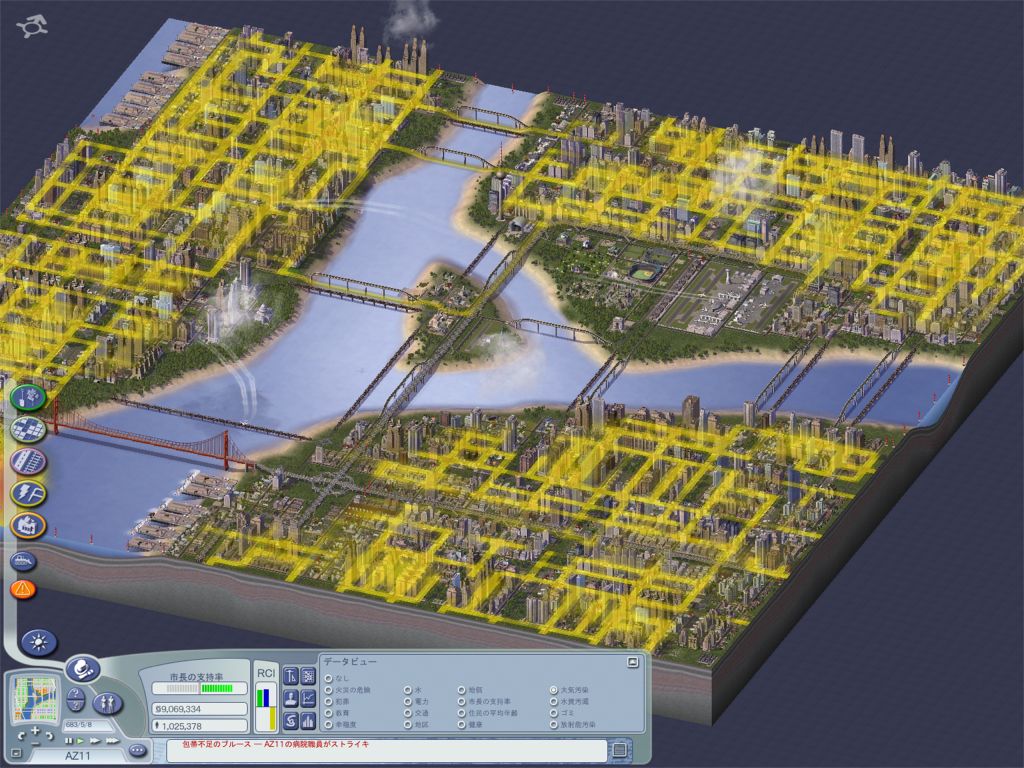Image resolution: width=1024 pixels, height=768 pixels.
Task: Open the orange Emergency warning tools
Action: (24, 589)
